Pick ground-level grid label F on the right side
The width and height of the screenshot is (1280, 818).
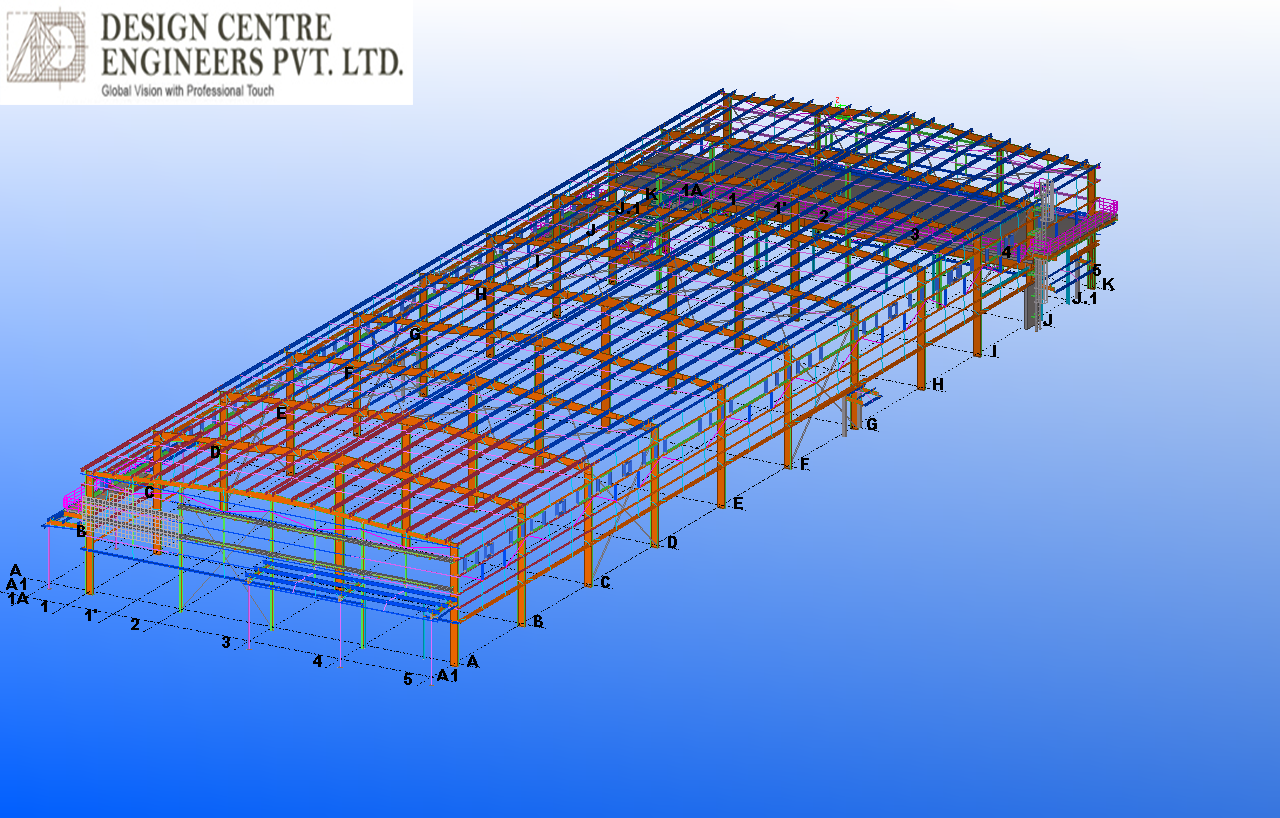(x=804, y=464)
